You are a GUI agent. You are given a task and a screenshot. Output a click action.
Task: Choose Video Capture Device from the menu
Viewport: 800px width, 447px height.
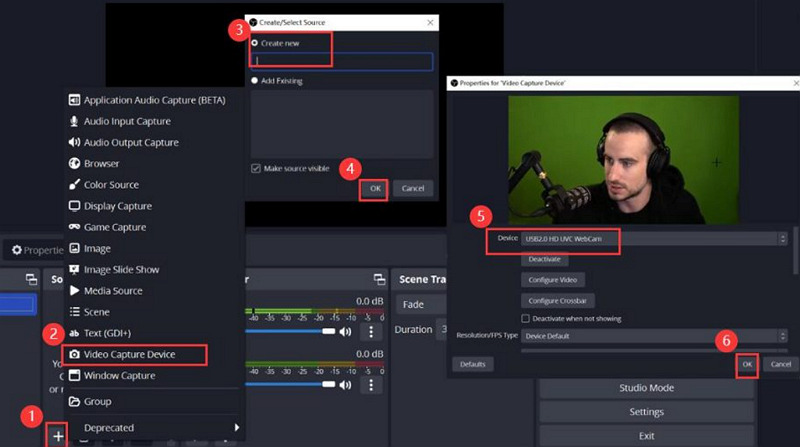133,354
